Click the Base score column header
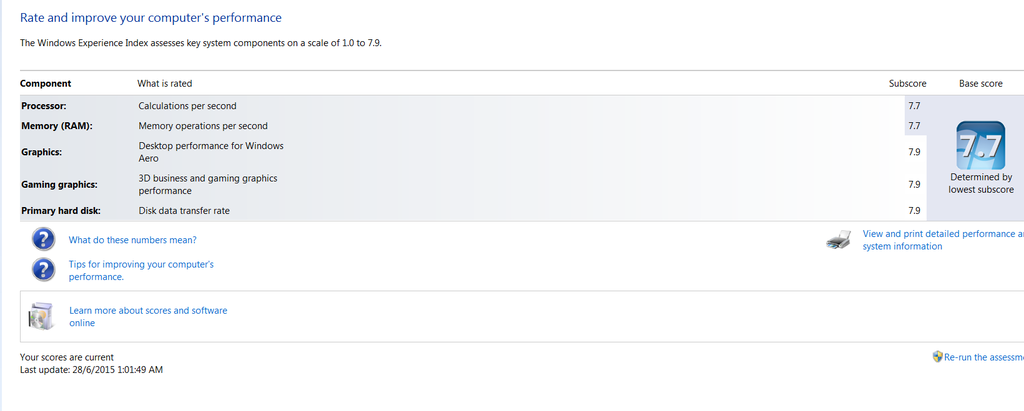The height and width of the screenshot is (411, 1024). (x=980, y=84)
